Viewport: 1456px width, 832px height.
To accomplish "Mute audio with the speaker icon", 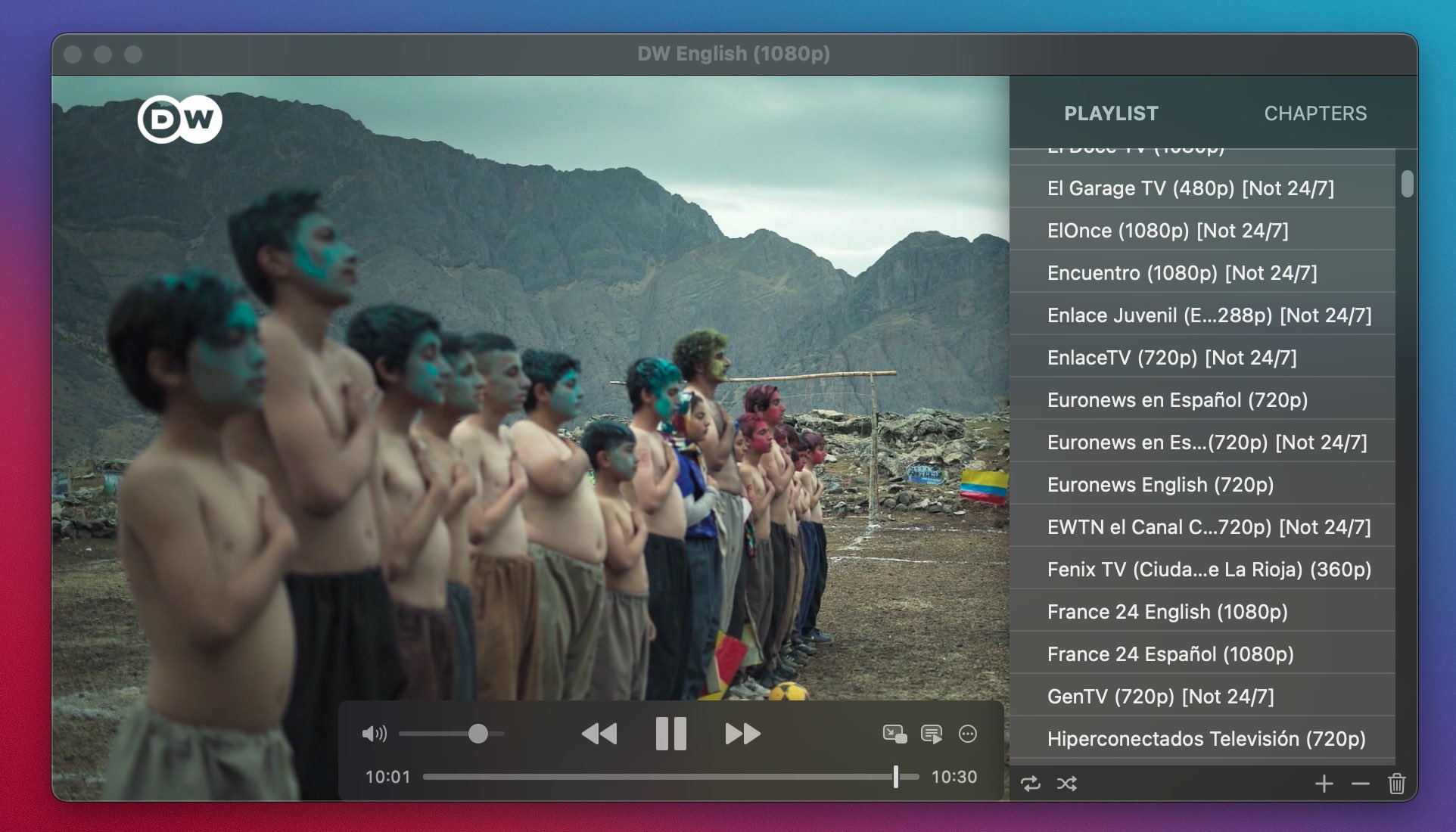I will coord(374,734).
